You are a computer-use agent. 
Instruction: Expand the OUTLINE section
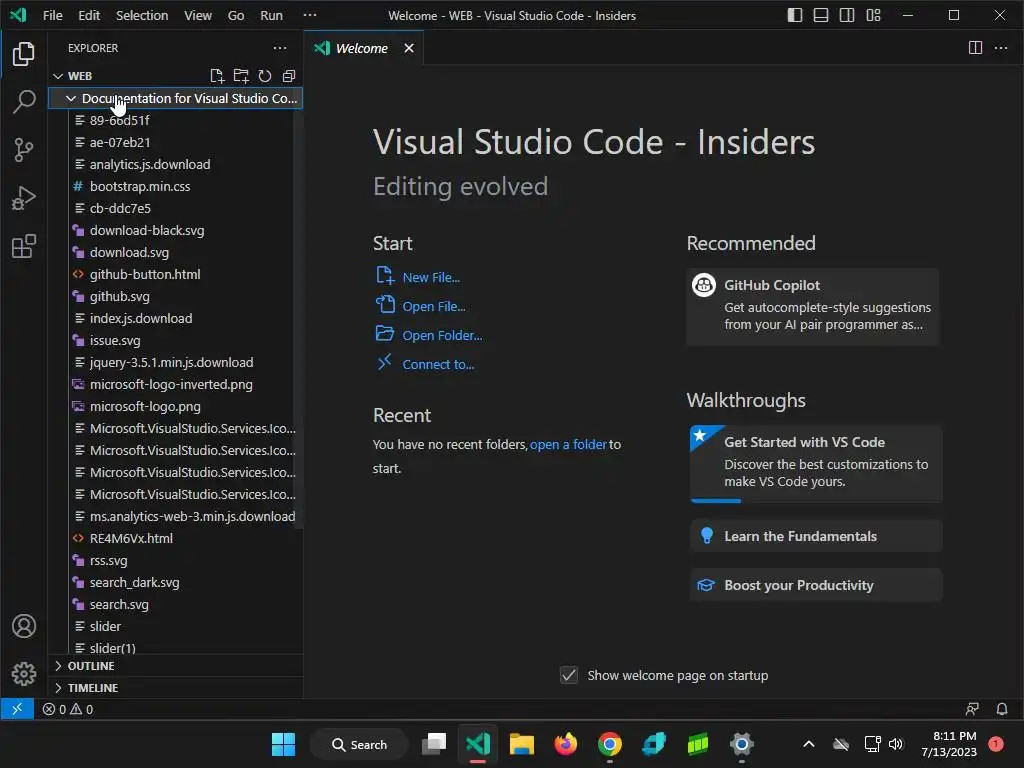coord(176,666)
